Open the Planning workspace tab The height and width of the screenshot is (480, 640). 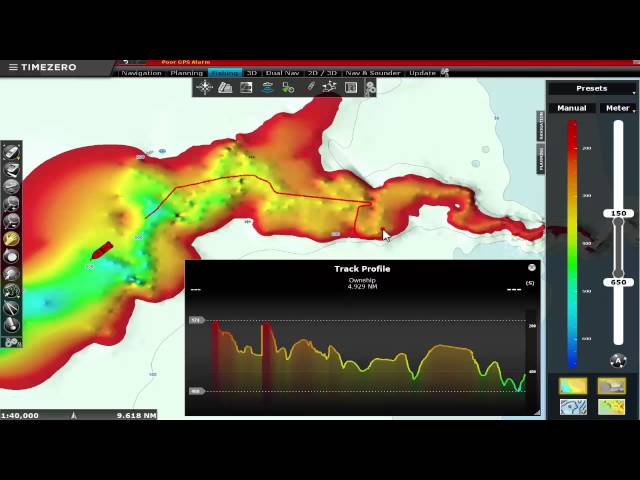pos(186,73)
